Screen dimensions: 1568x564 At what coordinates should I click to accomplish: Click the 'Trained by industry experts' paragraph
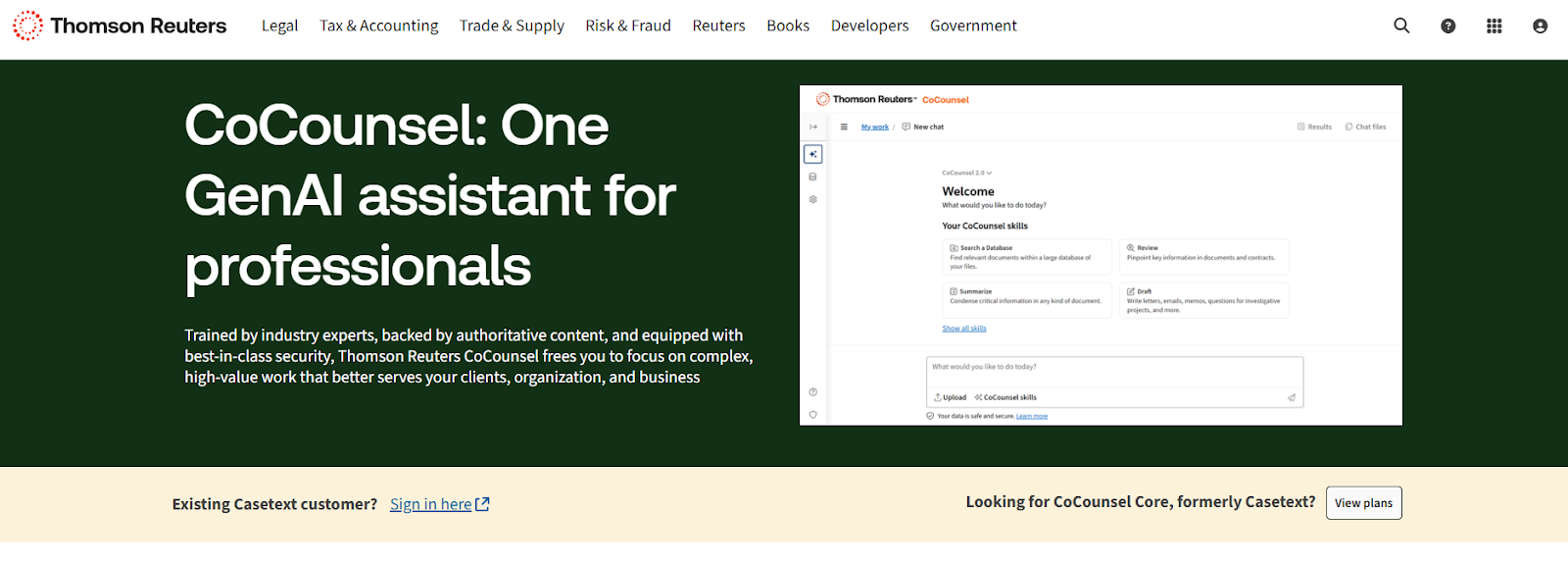coord(468,356)
